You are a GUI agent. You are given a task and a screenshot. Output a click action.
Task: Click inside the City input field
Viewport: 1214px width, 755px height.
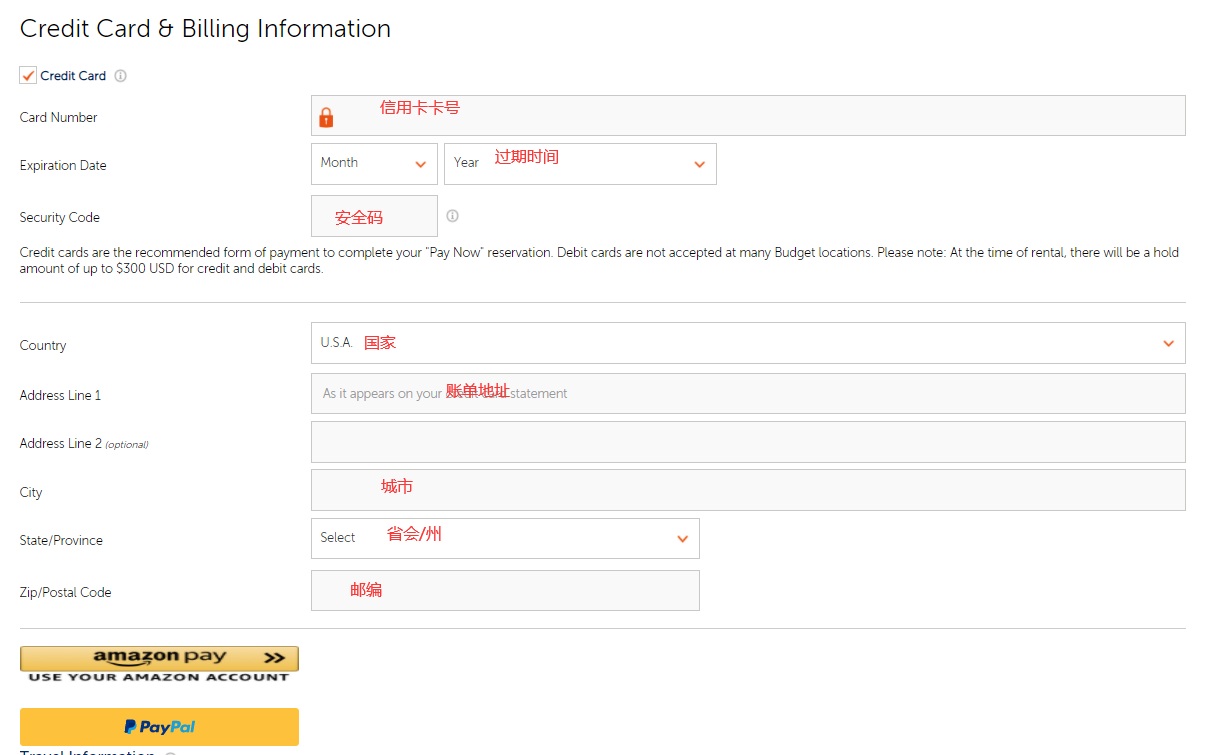[748, 490]
